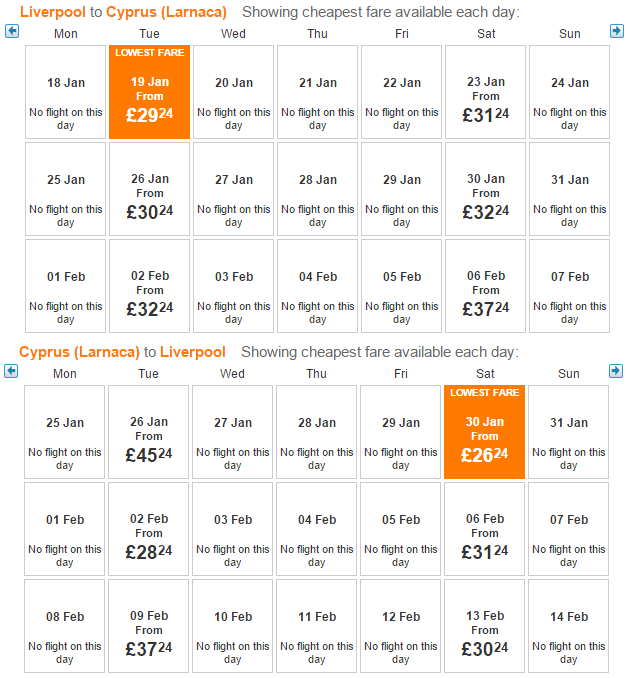Click the 18 Jan outbound no-flight cell
Image resolution: width=626 pixels, height=678 pixels.
coord(66,92)
